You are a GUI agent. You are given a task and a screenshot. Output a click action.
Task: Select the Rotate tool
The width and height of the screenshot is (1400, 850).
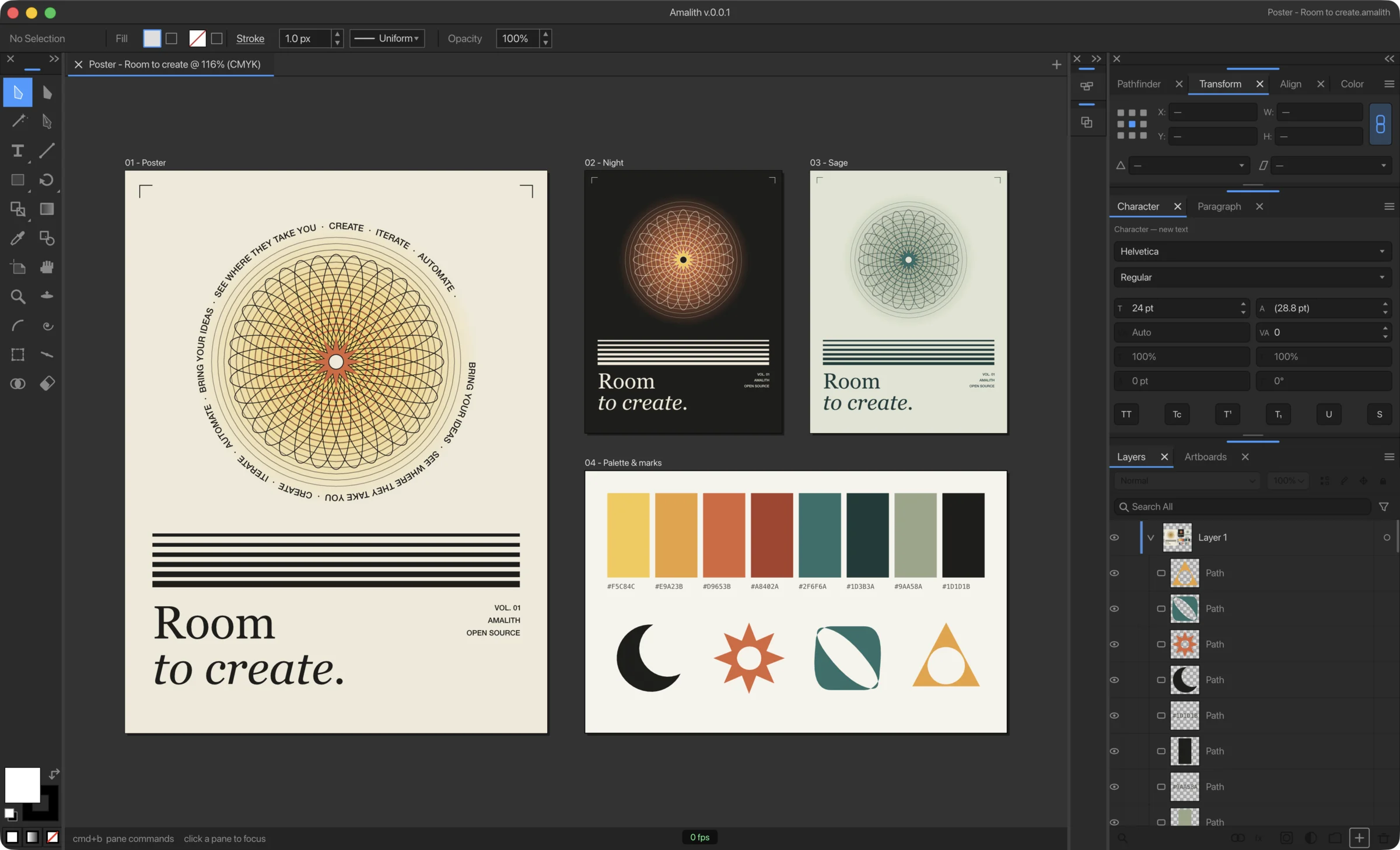pyautogui.click(x=47, y=180)
